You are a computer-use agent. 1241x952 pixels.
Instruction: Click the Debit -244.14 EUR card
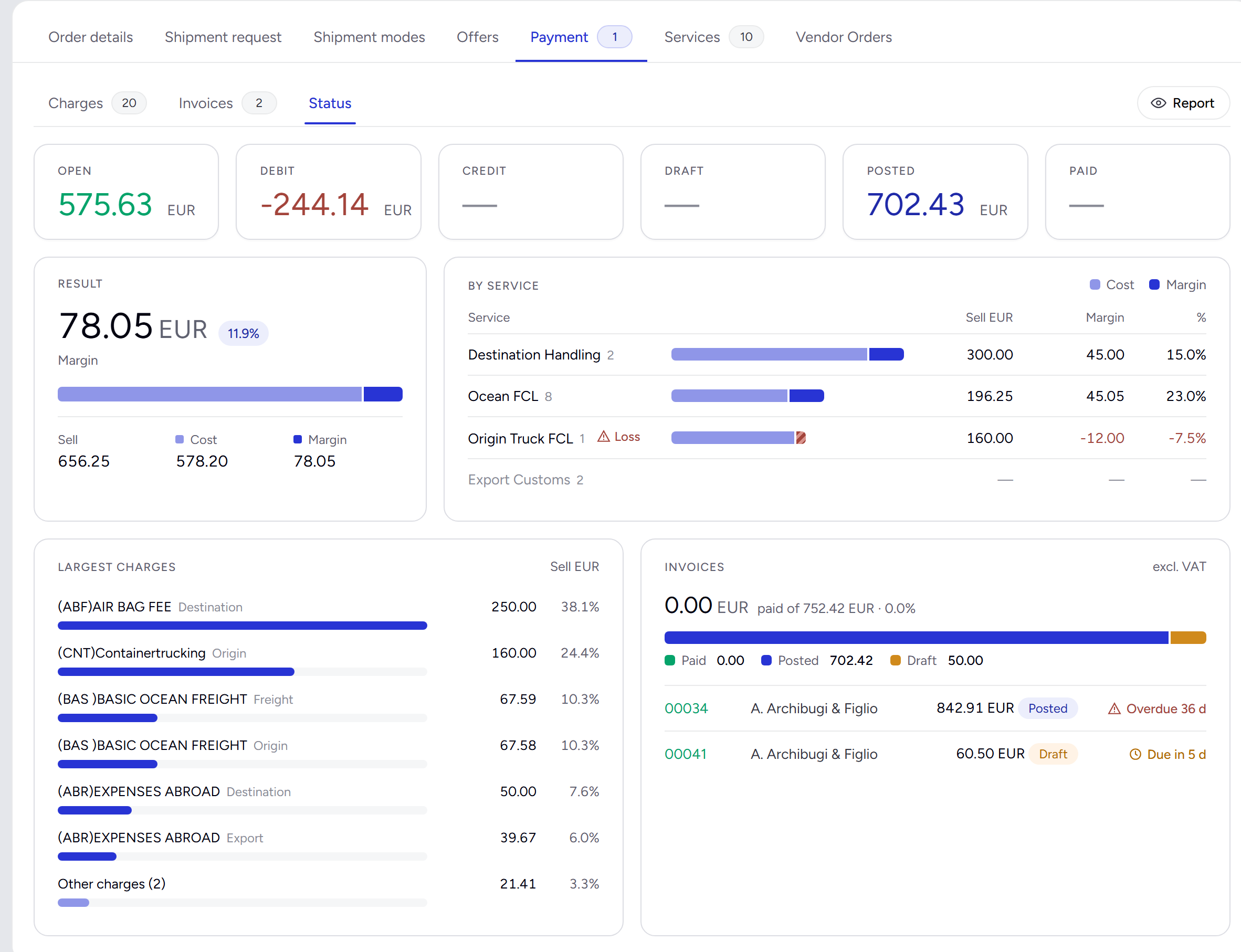point(329,192)
